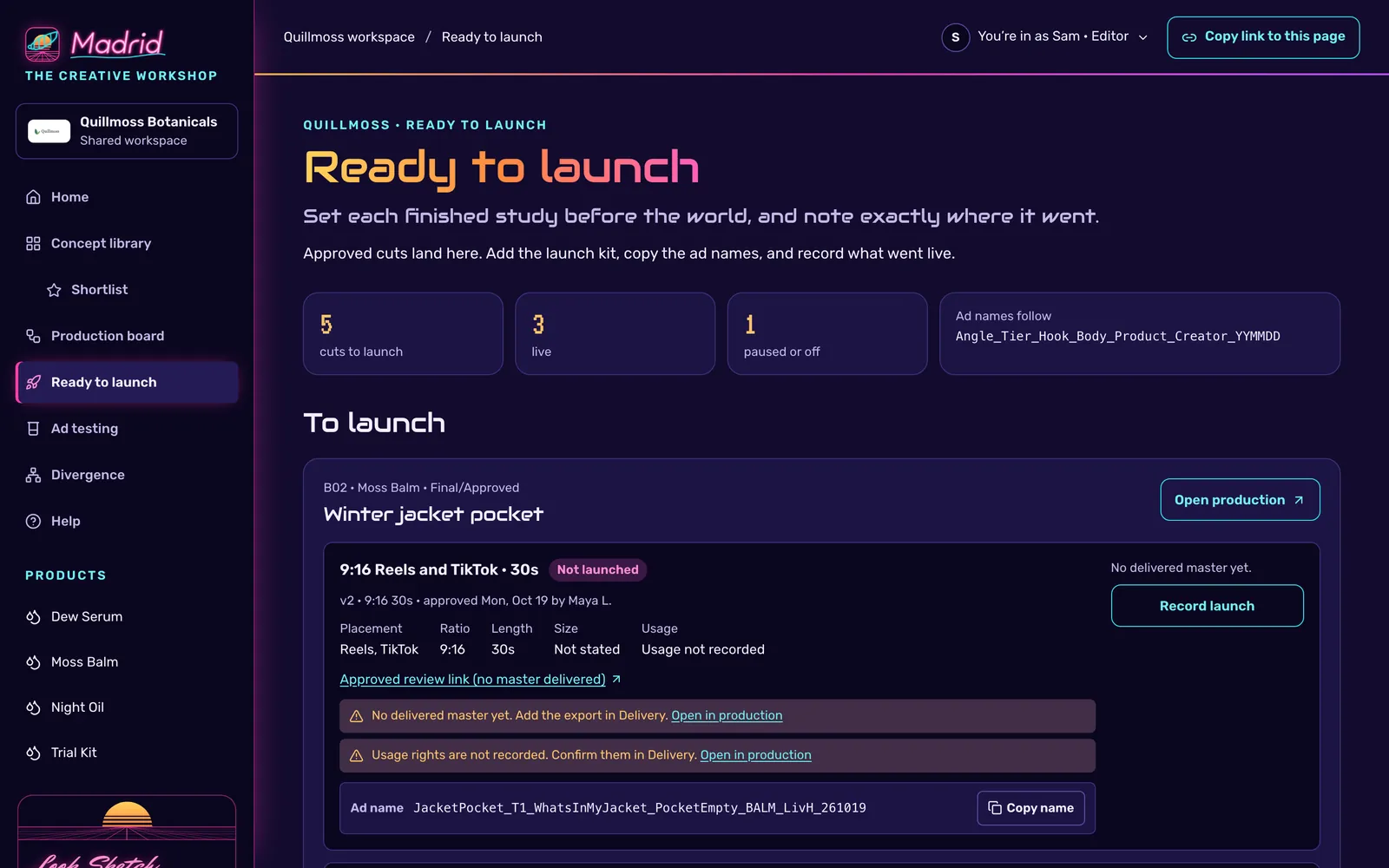Click the Night Oil droplet icon
This screenshot has width=1389, height=868.
click(x=33, y=707)
